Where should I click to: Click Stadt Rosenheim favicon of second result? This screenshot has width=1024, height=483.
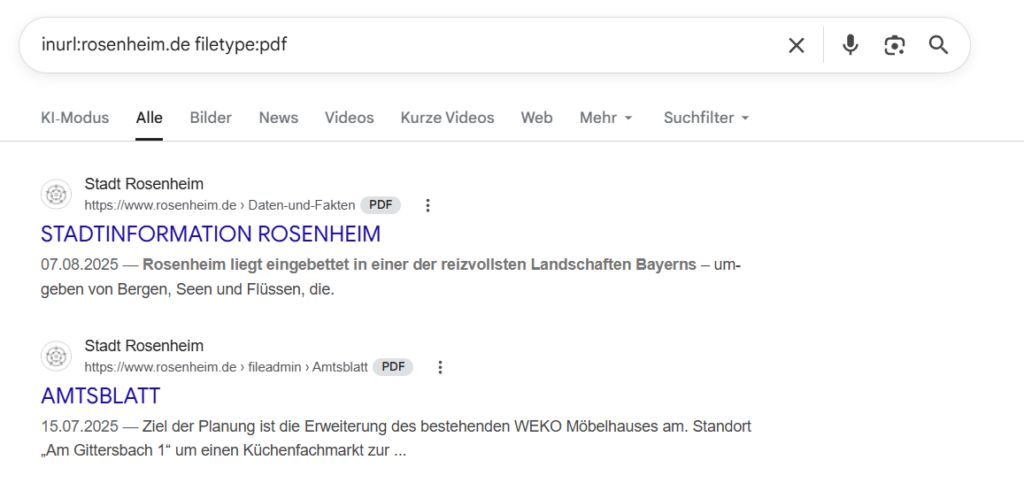pyautogui.click(x=57, y=356)
